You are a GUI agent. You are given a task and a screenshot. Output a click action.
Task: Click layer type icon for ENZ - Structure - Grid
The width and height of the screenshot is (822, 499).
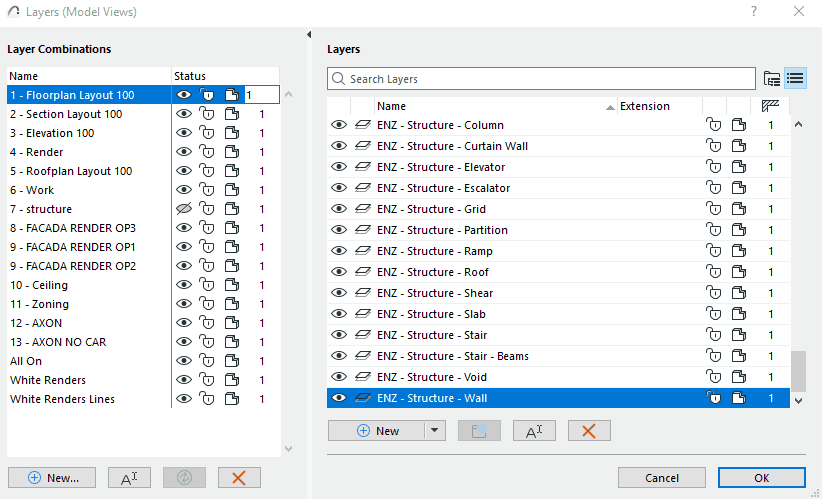pos(362,209)
